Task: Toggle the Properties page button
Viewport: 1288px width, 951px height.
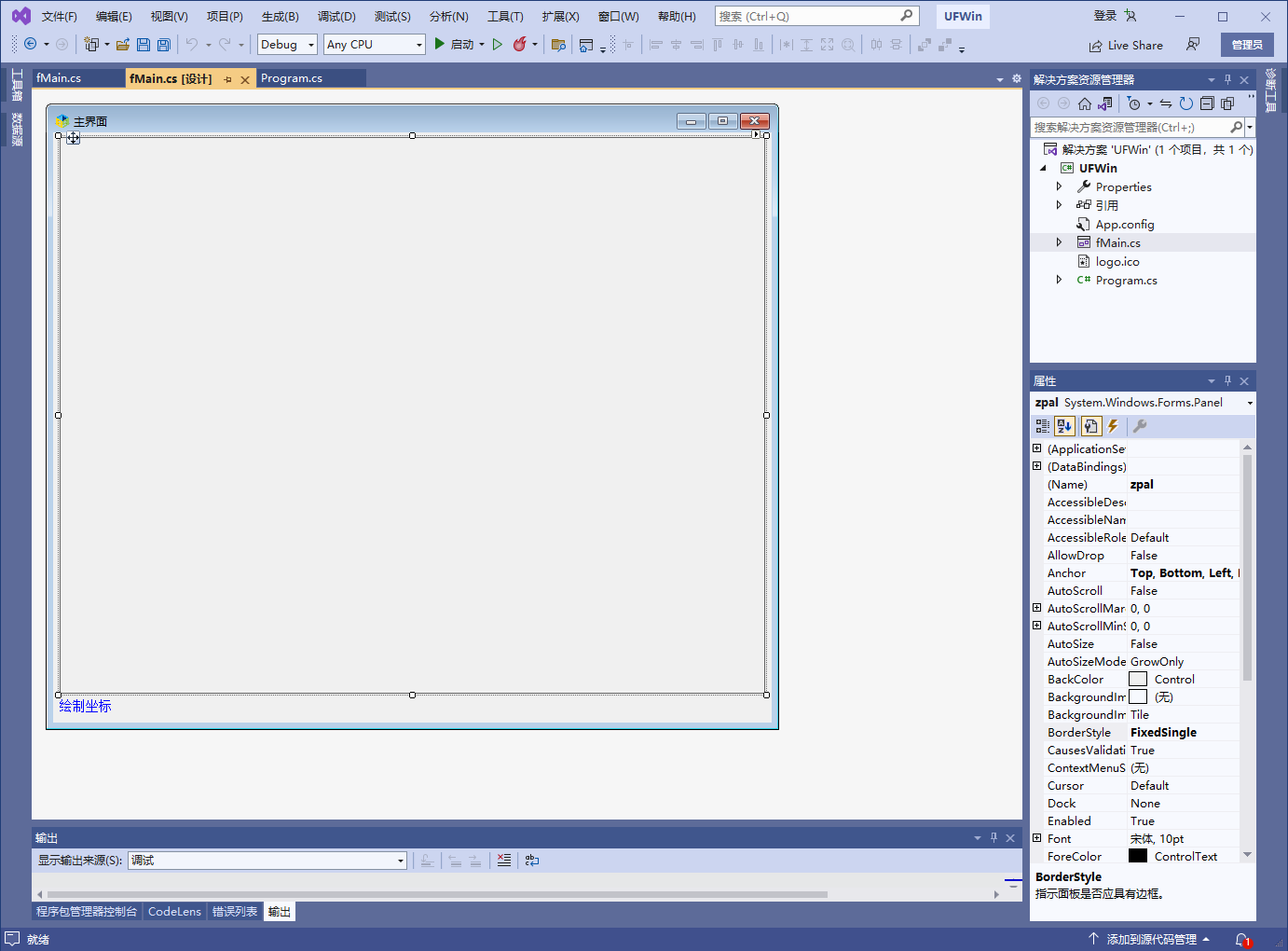Action: pyautogui.click(x=1090, y=426)
